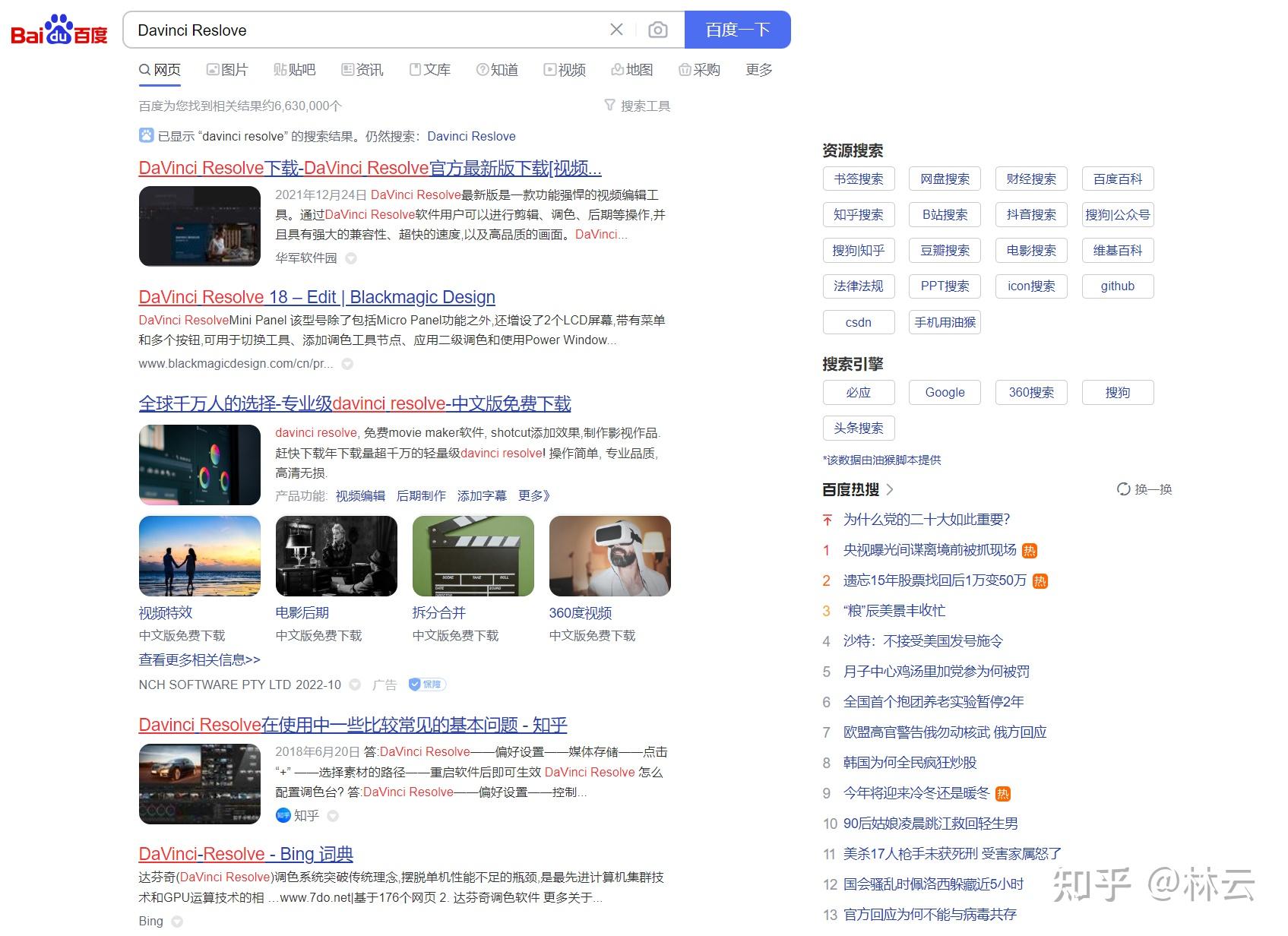Search instead for Davinci Reslove link
1288x936 pixels.
tap(471, 136)
